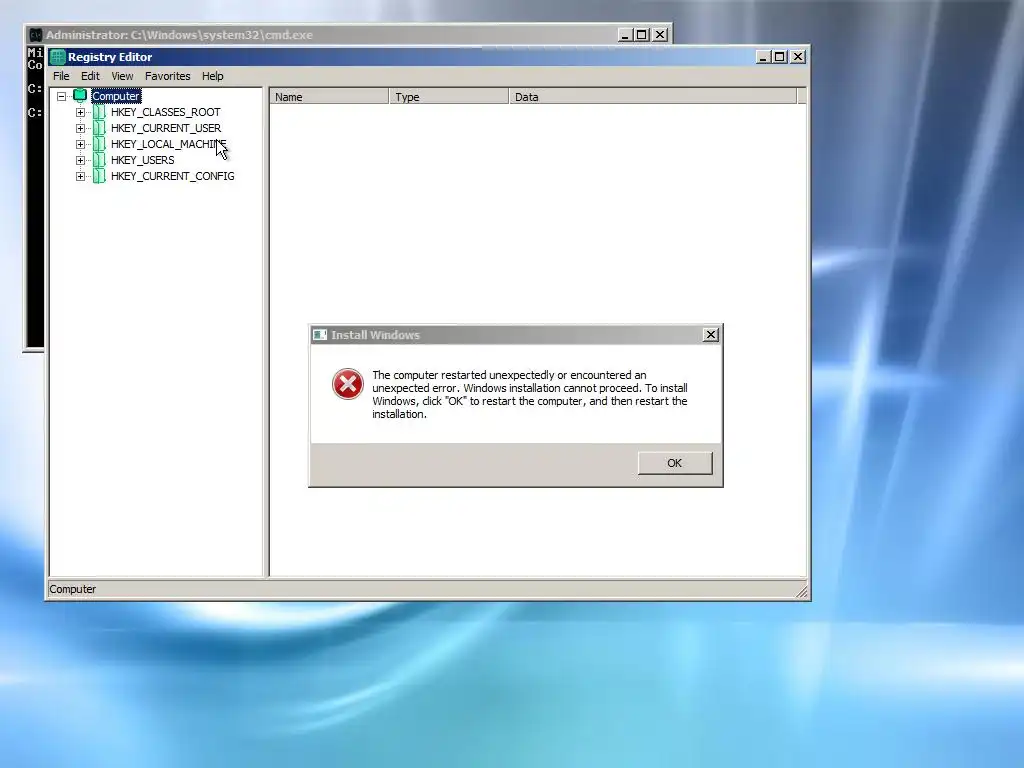This screenshot has width=1024, height=768.
Task: Expand HKEY_CURRENT_CONFIG key
Action: click(x=80, y=176)
